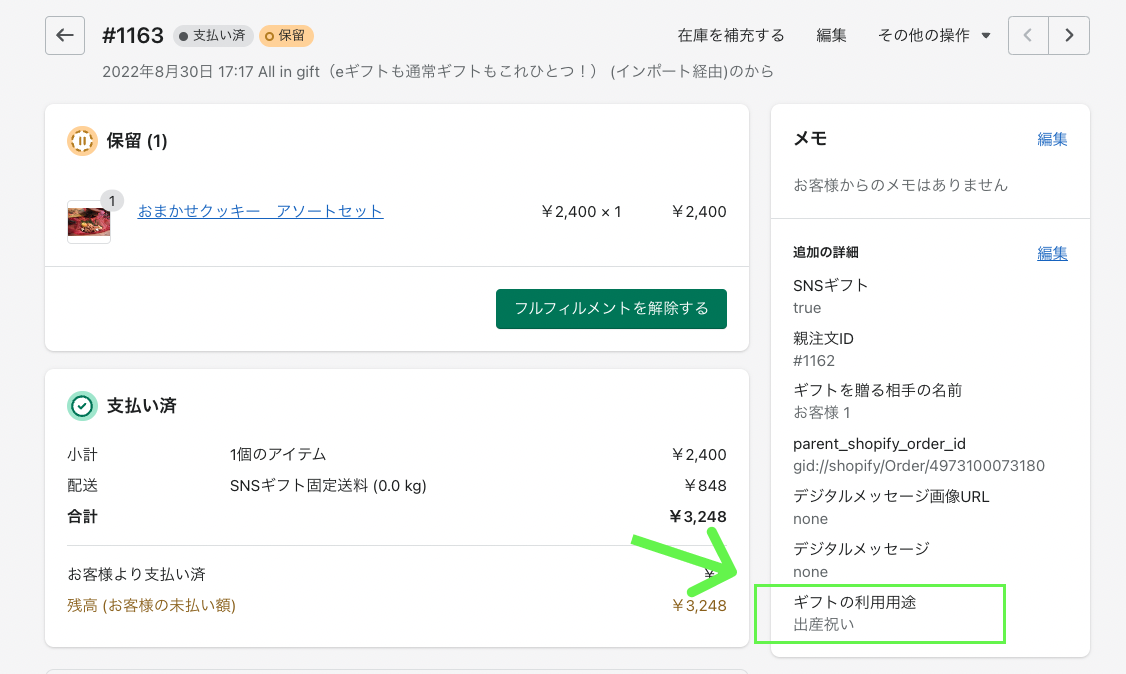Click the item quantity badge
The height and width of the screenshot is (674, 1126).
[112, 201]
